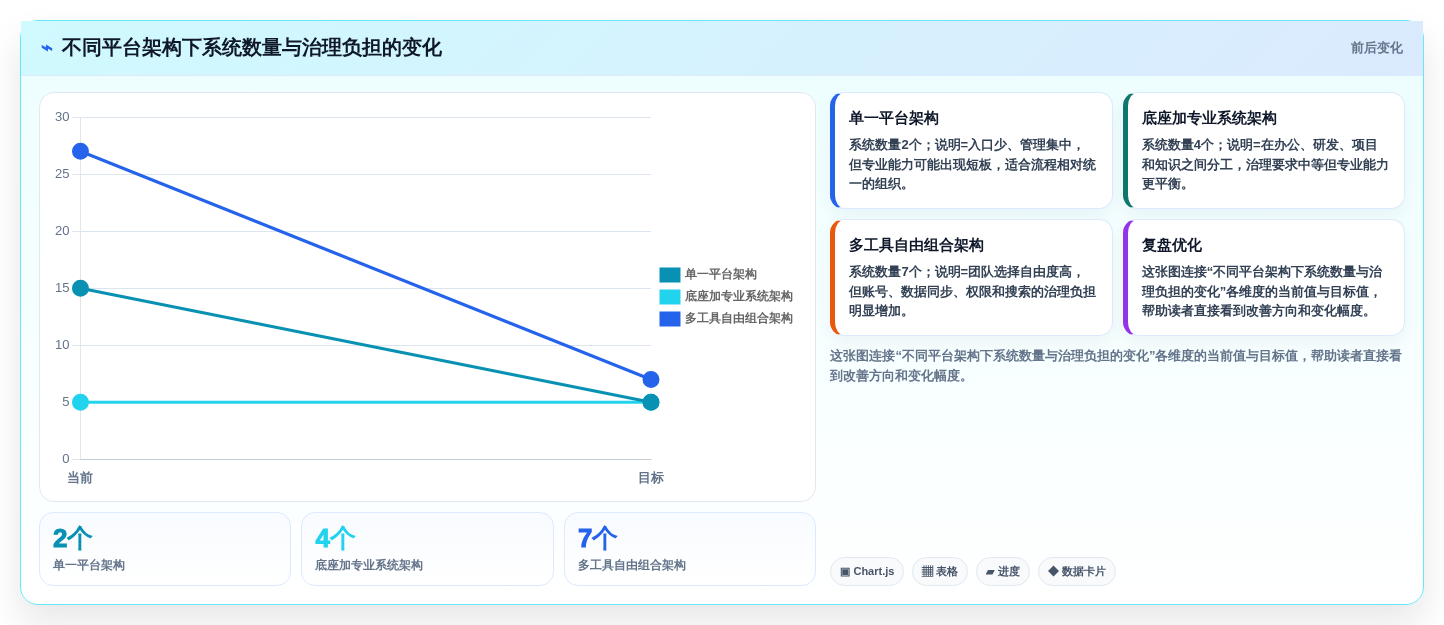Select the 底座加专业 data point at 当前 (5)
The height and width of the screenshot is (625, 1444).
[80, 402]
